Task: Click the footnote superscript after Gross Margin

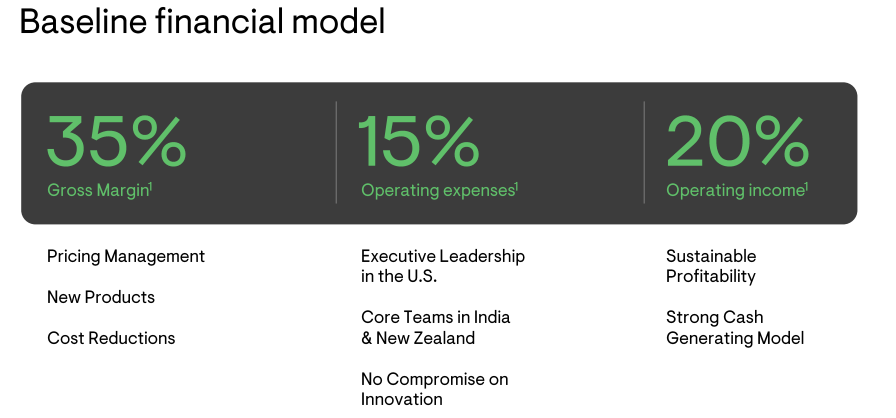Action: [150, 186]
